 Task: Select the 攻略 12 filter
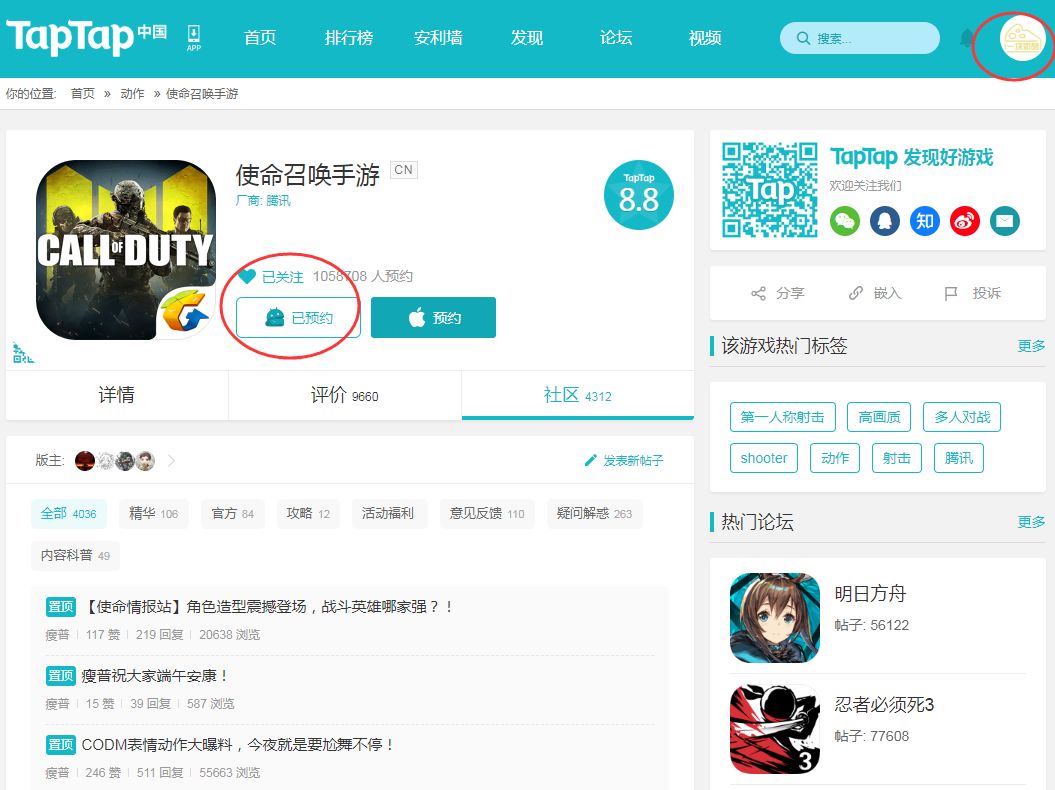click(x=308, y=514)
